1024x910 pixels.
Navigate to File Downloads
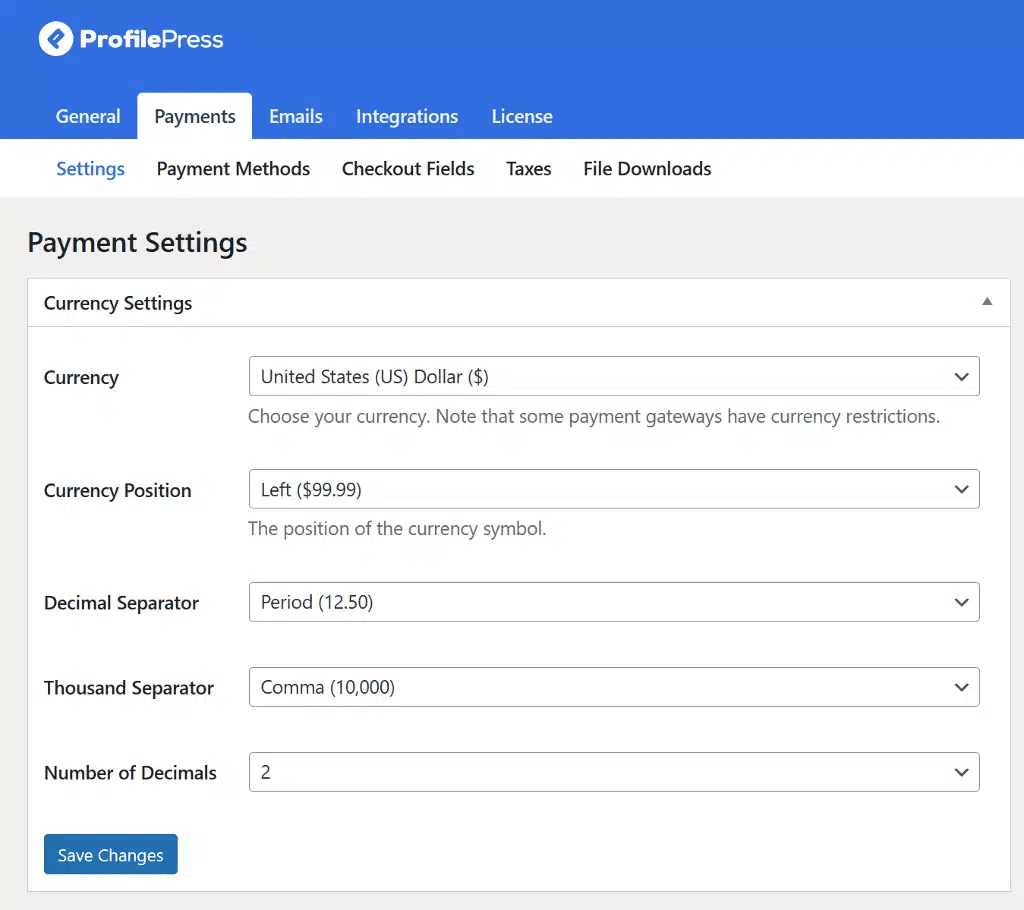tap(647, 169)
